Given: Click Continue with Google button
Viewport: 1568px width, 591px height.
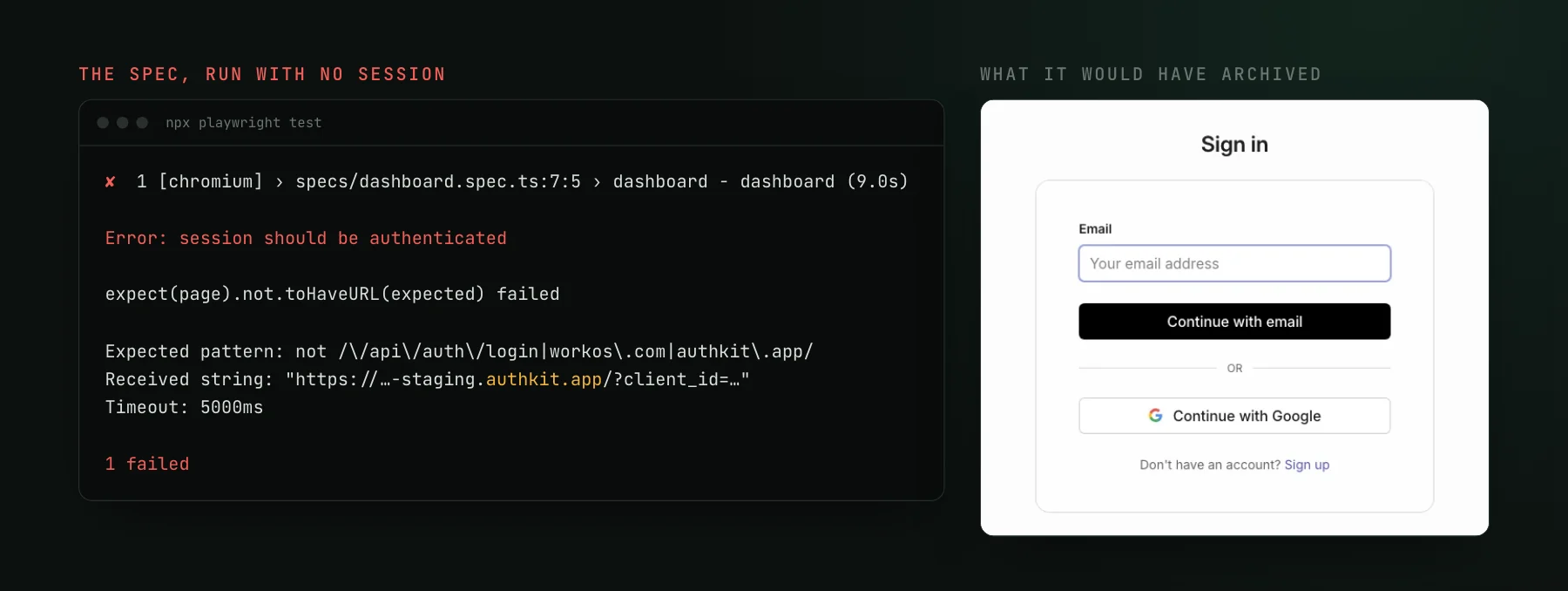Looking at the screenshot, I should coord(1234,416).
